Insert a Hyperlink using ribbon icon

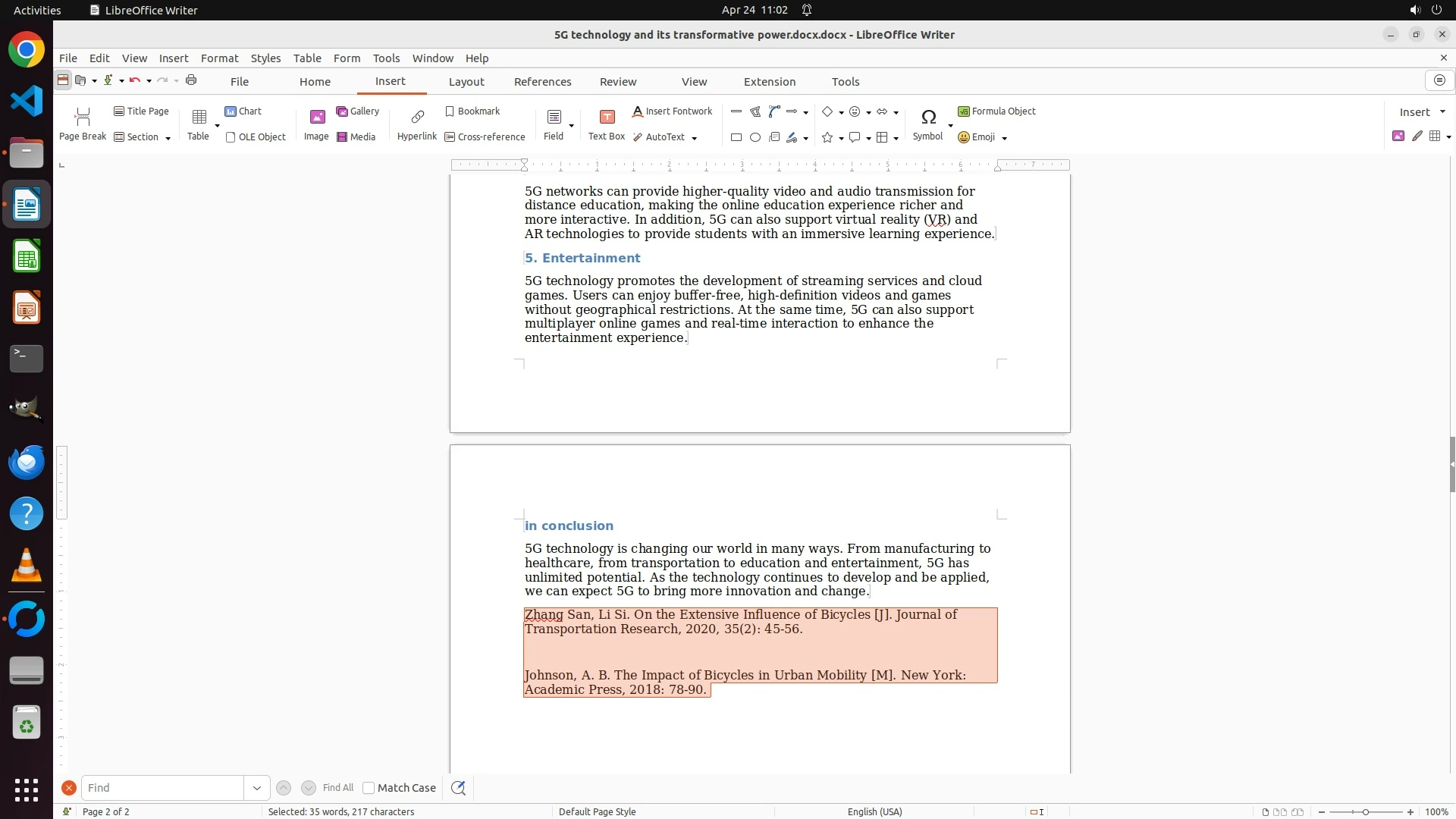[x=417, y=117]
